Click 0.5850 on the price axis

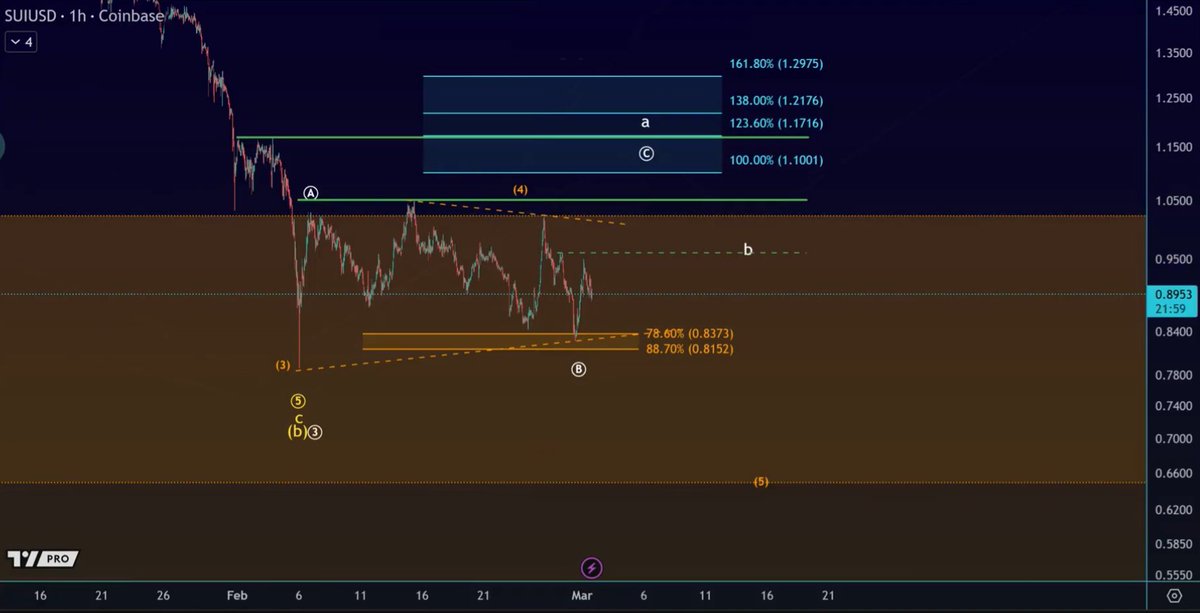(x=1174, y=544)
